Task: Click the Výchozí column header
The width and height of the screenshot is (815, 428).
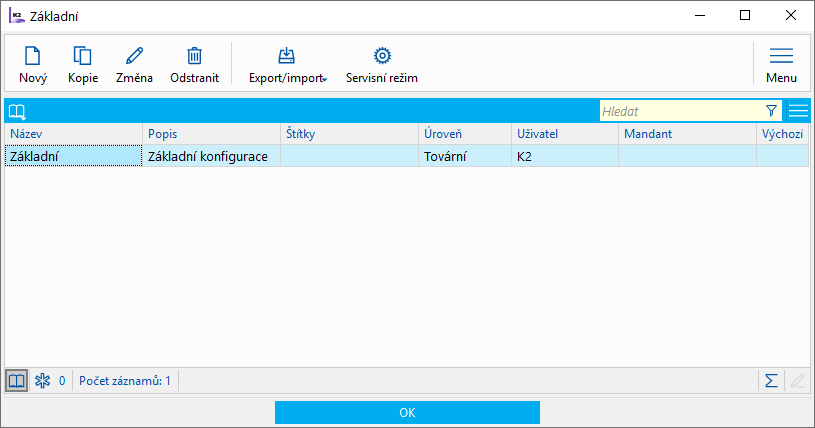Action: (x=783, y=134)
